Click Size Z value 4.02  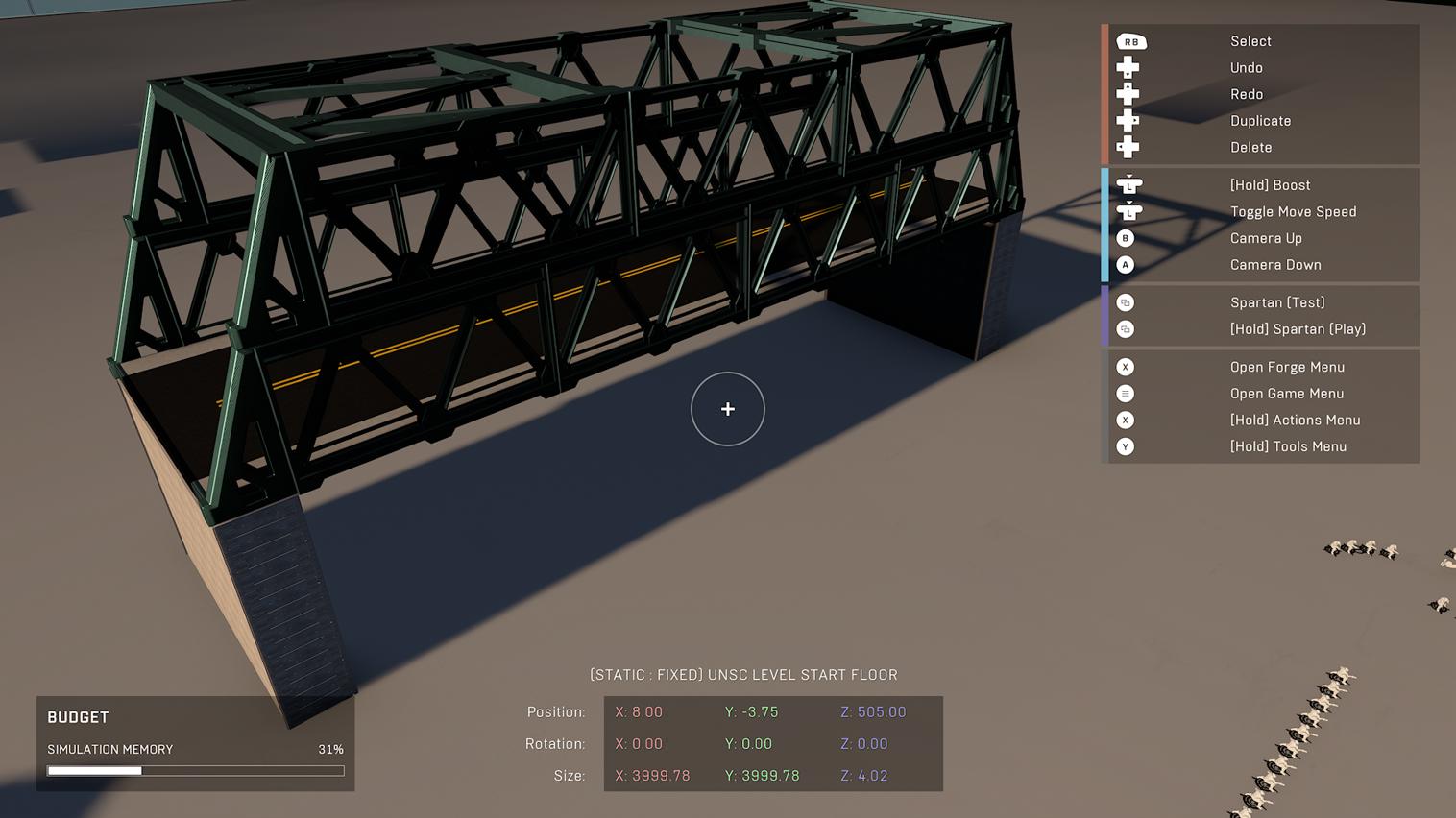[864, 776]
